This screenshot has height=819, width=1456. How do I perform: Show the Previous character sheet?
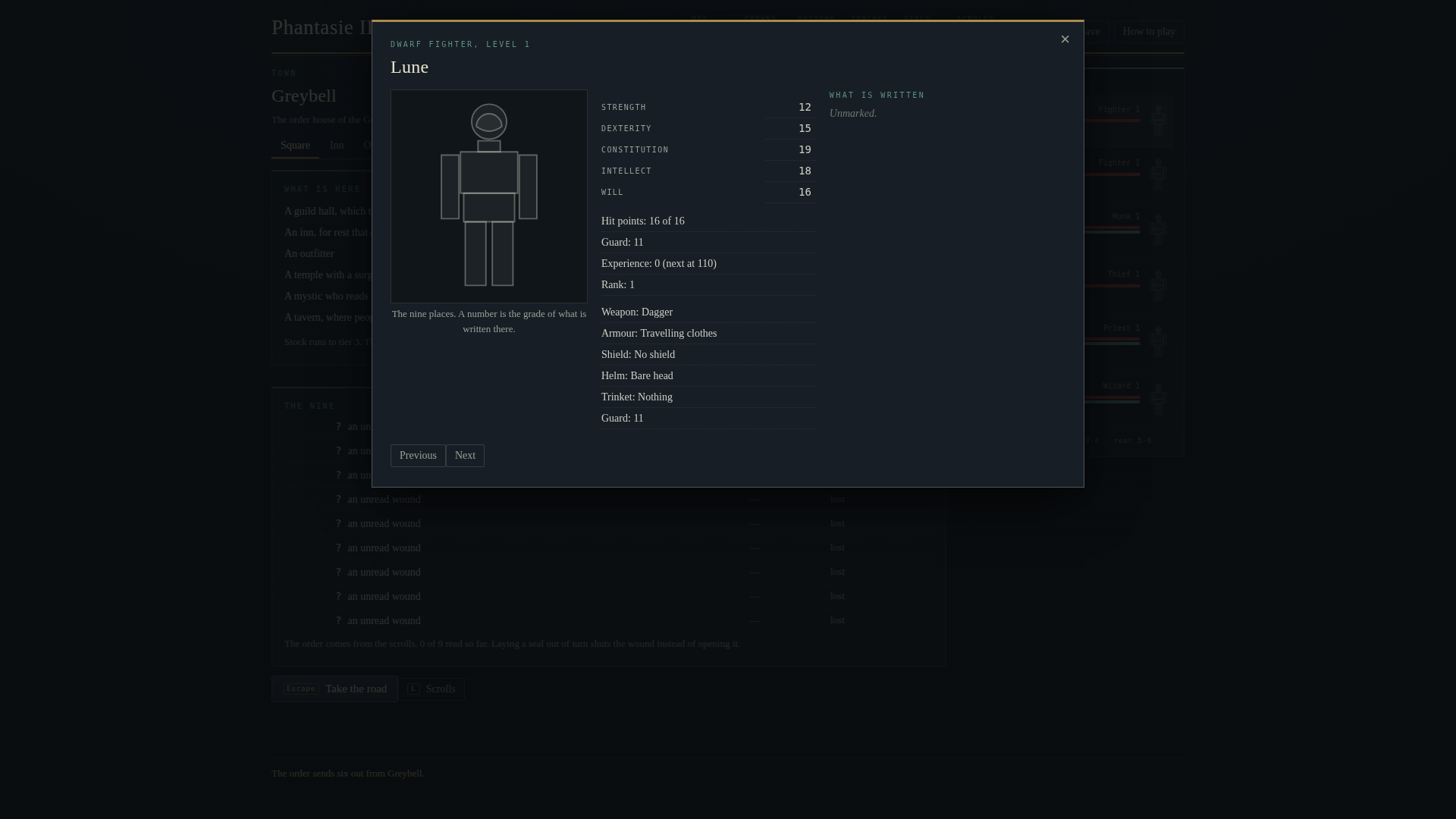pos(418,456)
